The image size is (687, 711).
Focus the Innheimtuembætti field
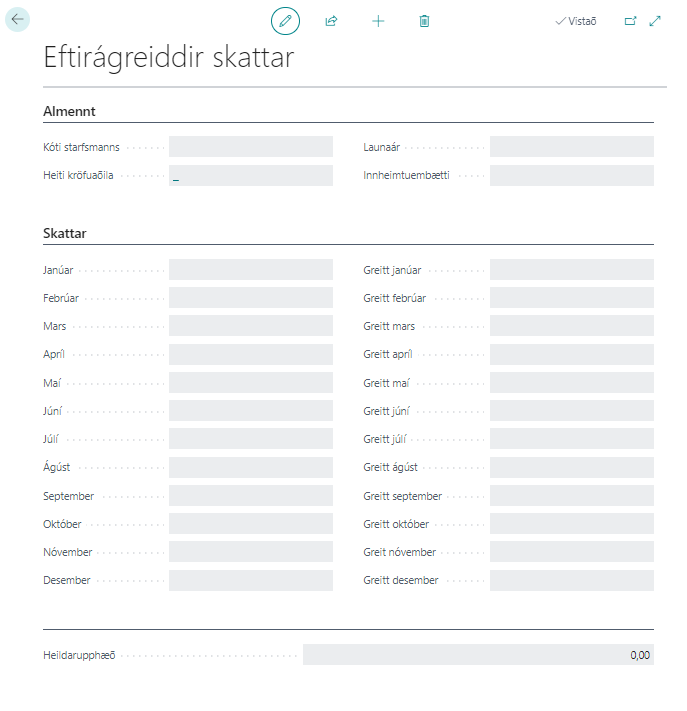571,176
